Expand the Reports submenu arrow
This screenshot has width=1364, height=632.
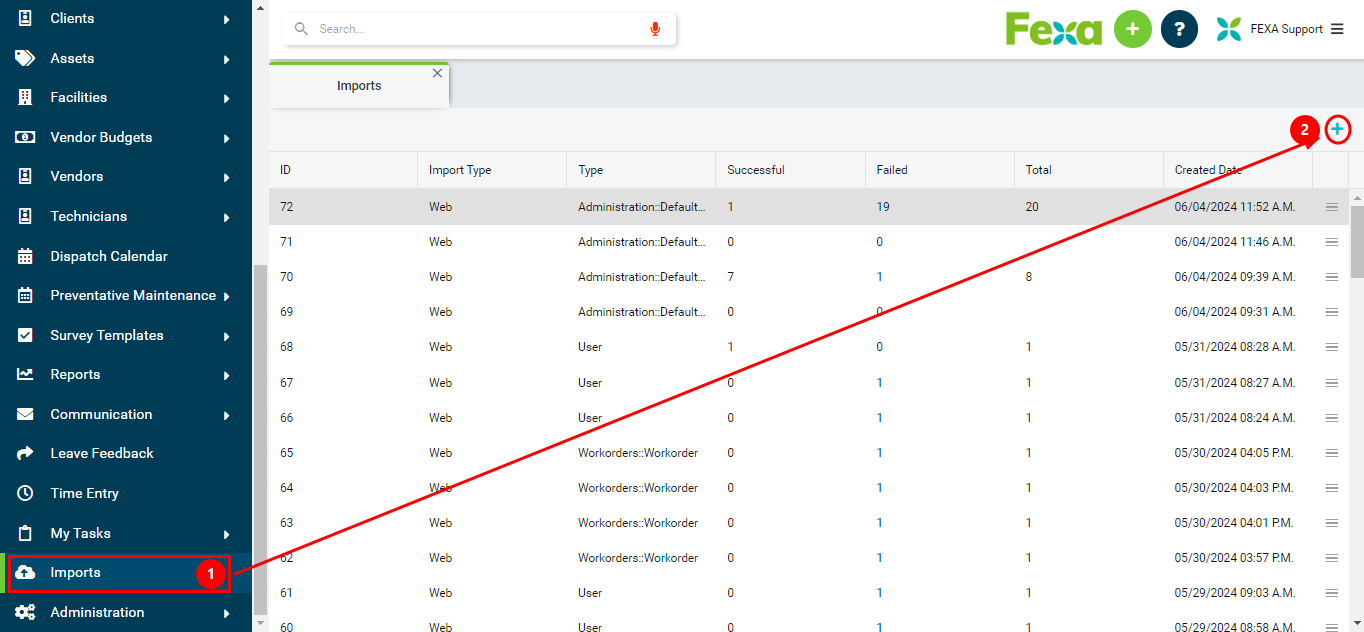click(227, 375)
